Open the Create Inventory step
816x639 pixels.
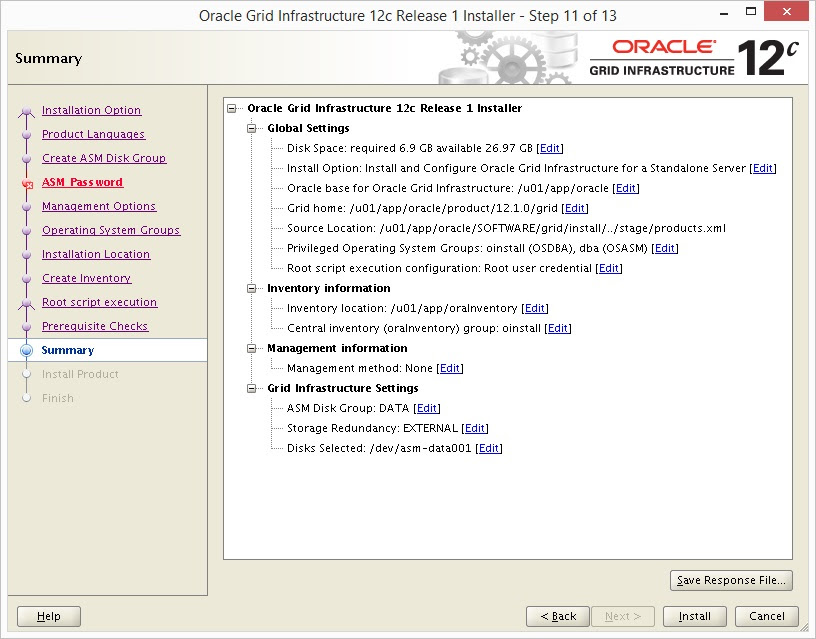(x=86, y=278)
